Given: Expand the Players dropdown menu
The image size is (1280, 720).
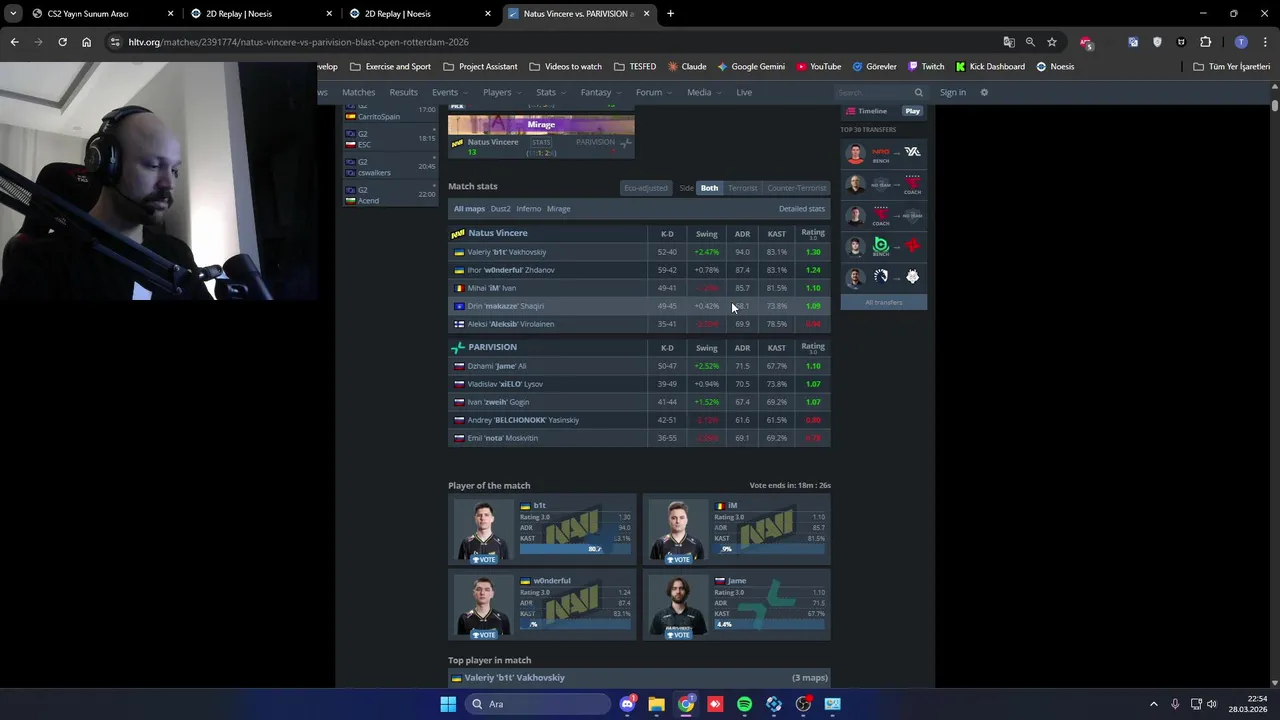Looking at the screenshot, I should [x=502, y=92].
